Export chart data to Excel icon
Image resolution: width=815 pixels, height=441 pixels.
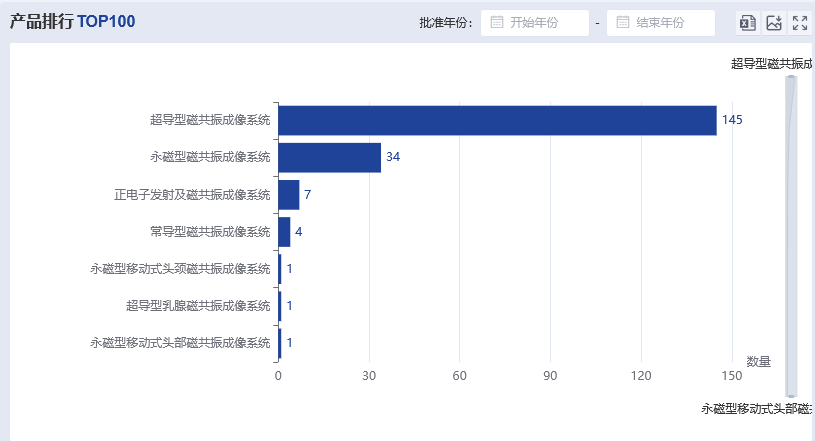[x=747, y=23]
